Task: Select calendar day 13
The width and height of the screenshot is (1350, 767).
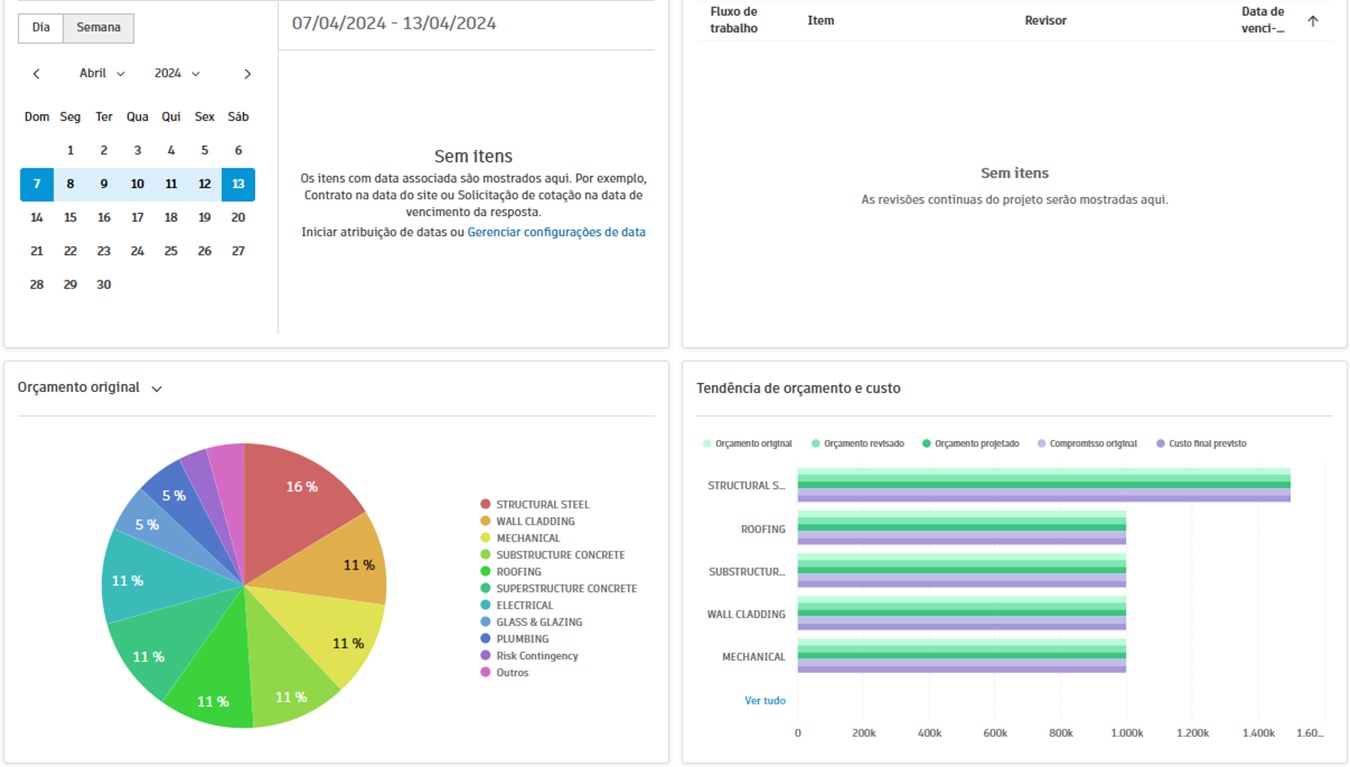Action: (238, 184)
